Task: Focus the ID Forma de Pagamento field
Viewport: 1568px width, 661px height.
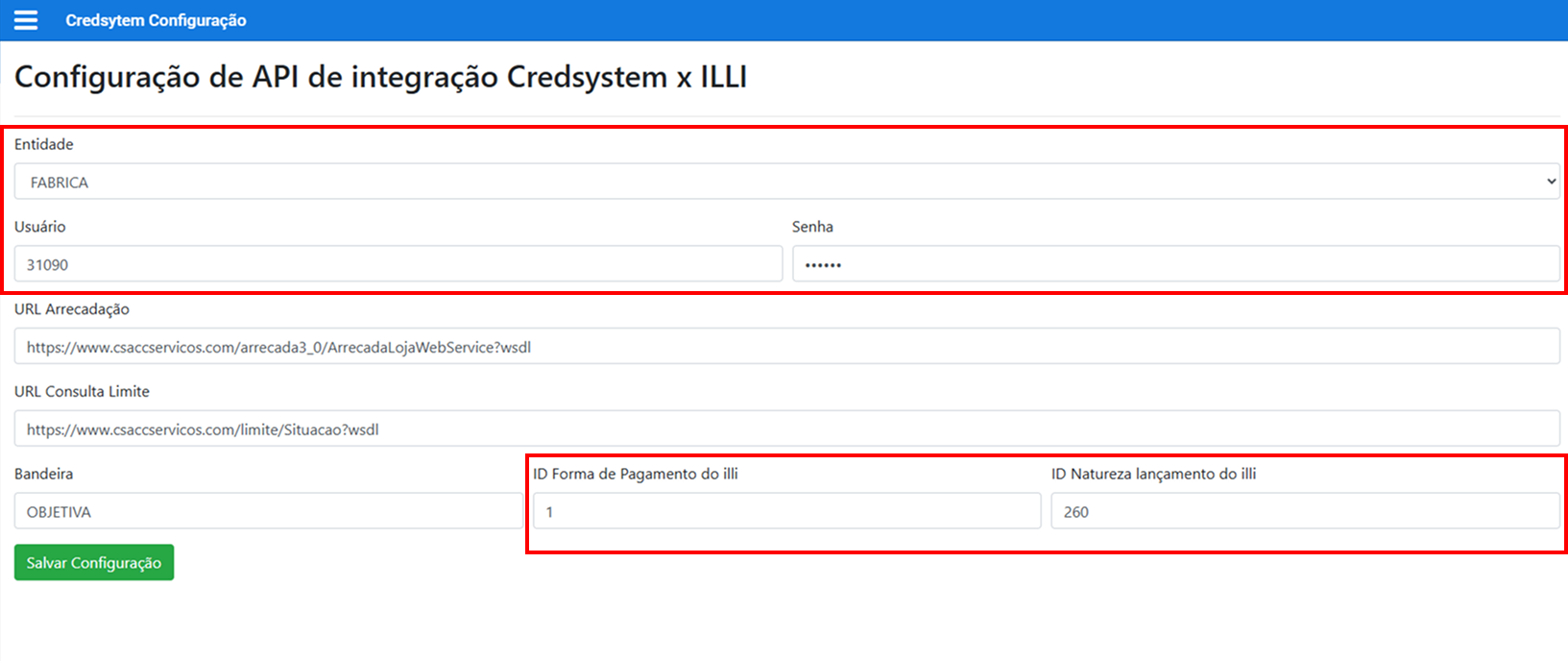Action: (787, 512)
